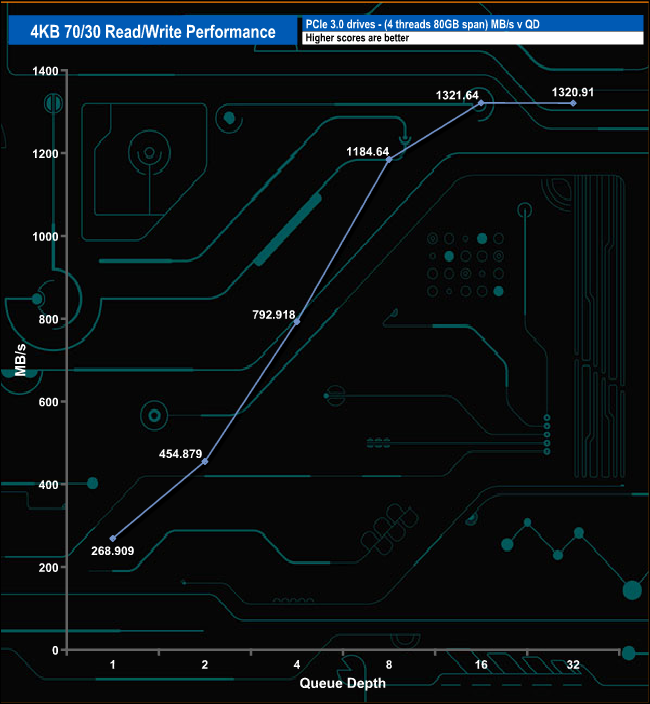Viewport: 650px width, 704px height.
Task: Click the 800 y-axis label
Action: click(48, 319)
